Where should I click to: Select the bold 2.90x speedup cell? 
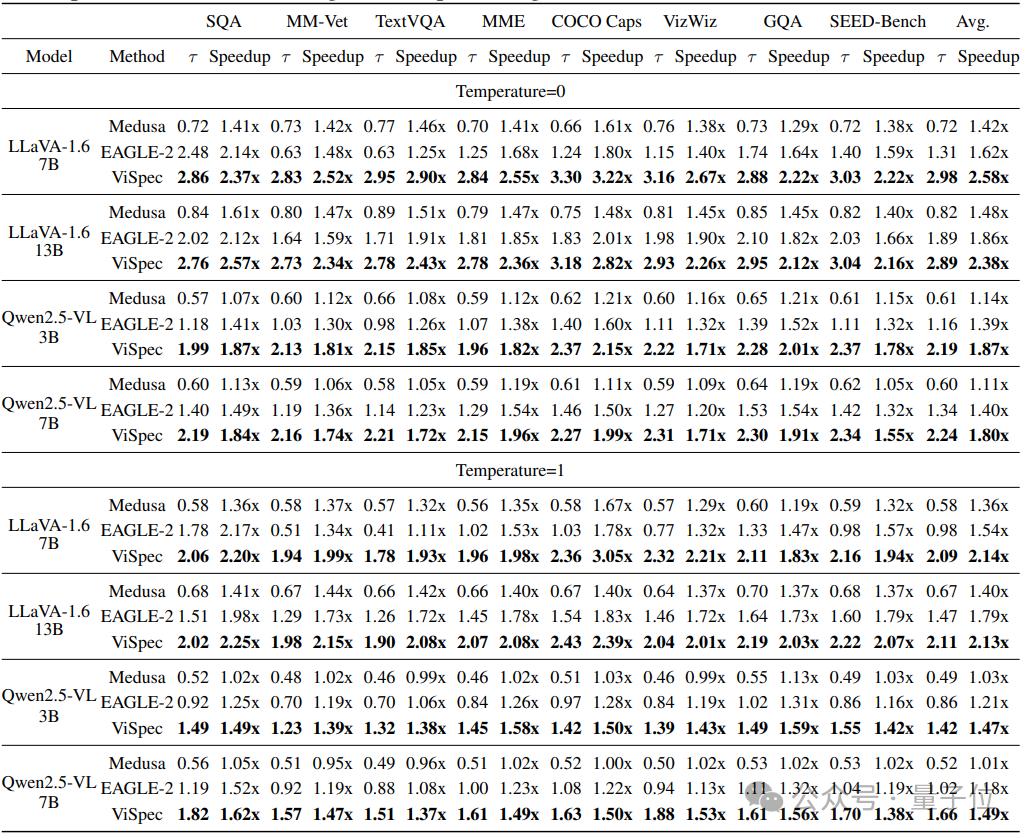coord(426,178)
